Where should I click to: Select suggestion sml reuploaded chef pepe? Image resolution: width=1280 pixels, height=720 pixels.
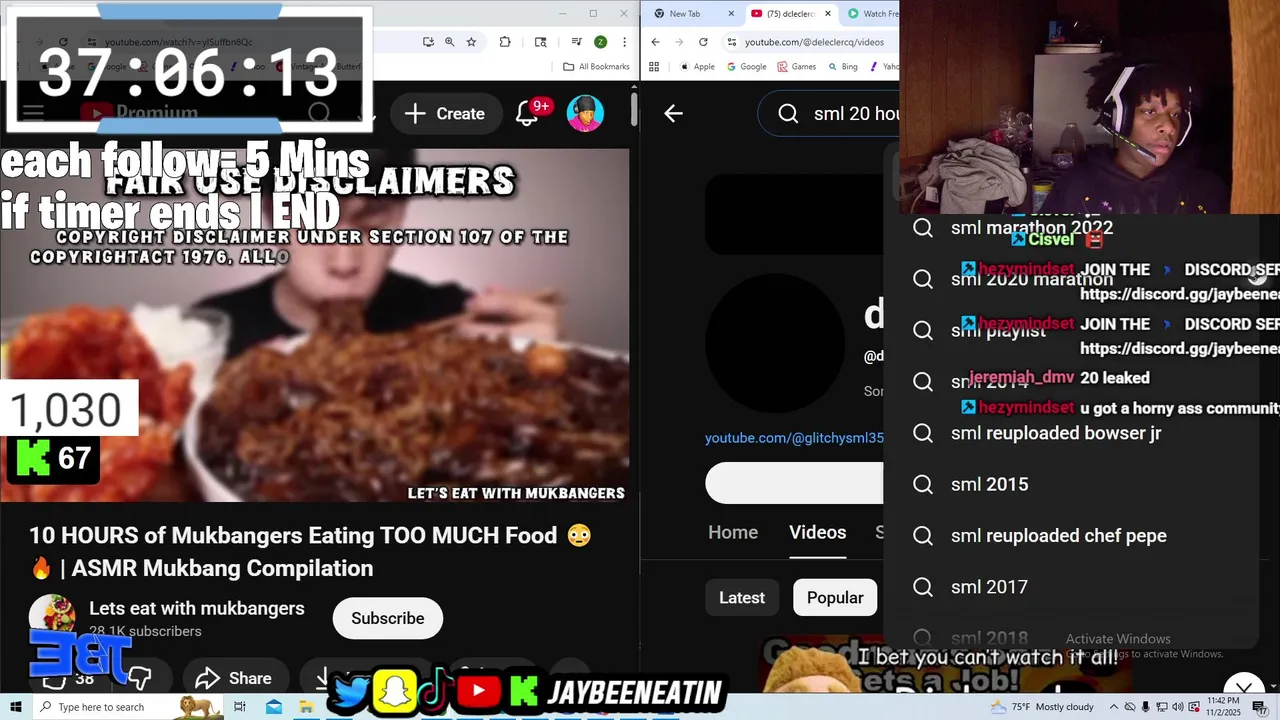[x=1059, y=536]
